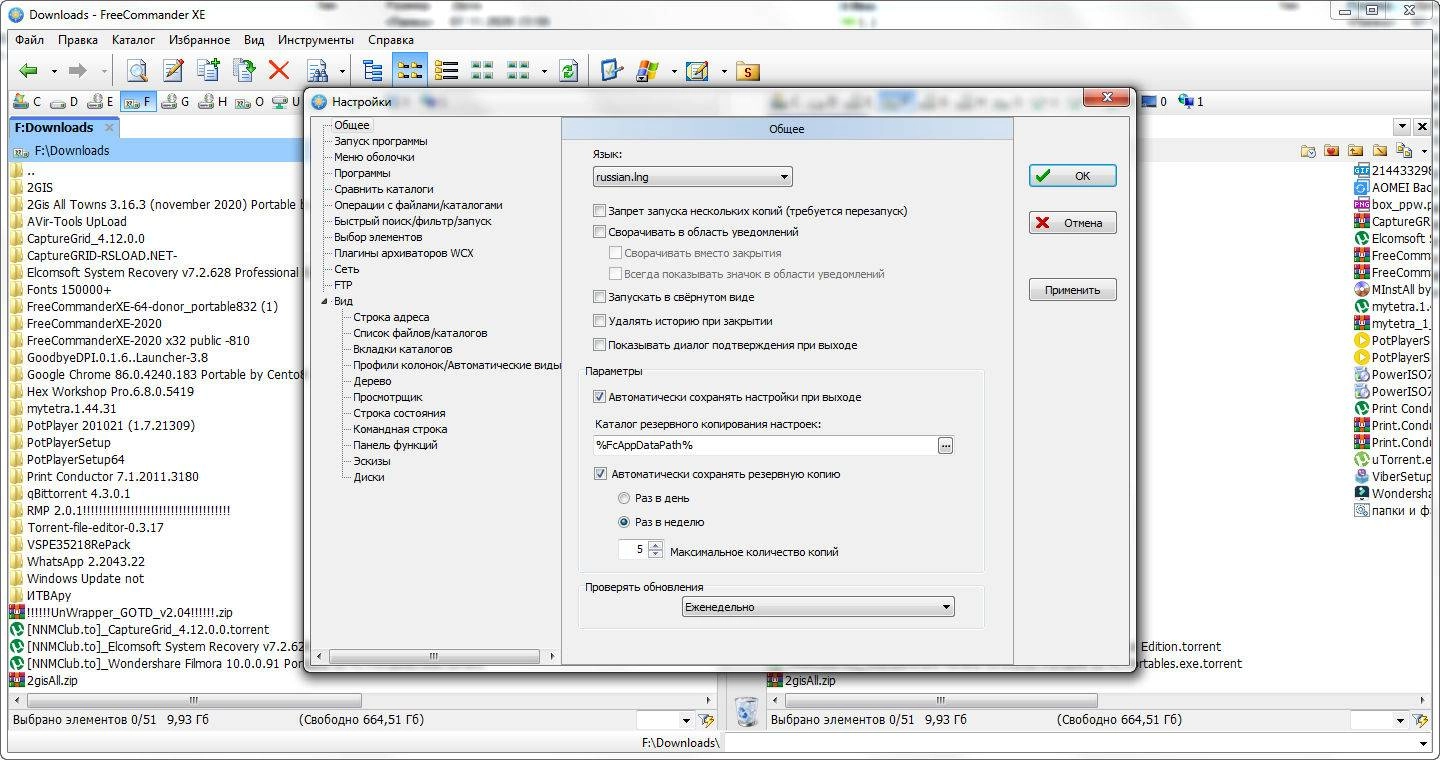Enable 'Удалять историю при закрытии' checkbox
This screenshot has width=1440, height=760.
(599, 321)
